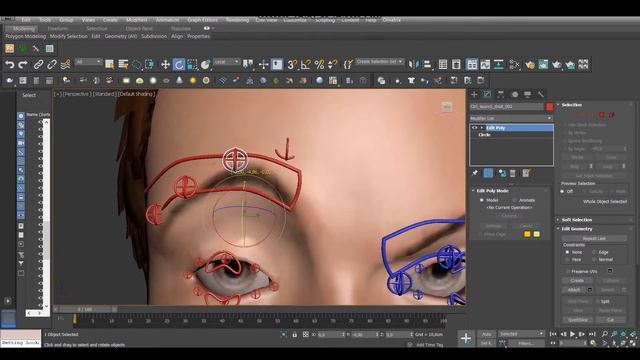Open the Modifier List dropdown
The height and width of the screenshot is (360, 640).
point(511,118)
